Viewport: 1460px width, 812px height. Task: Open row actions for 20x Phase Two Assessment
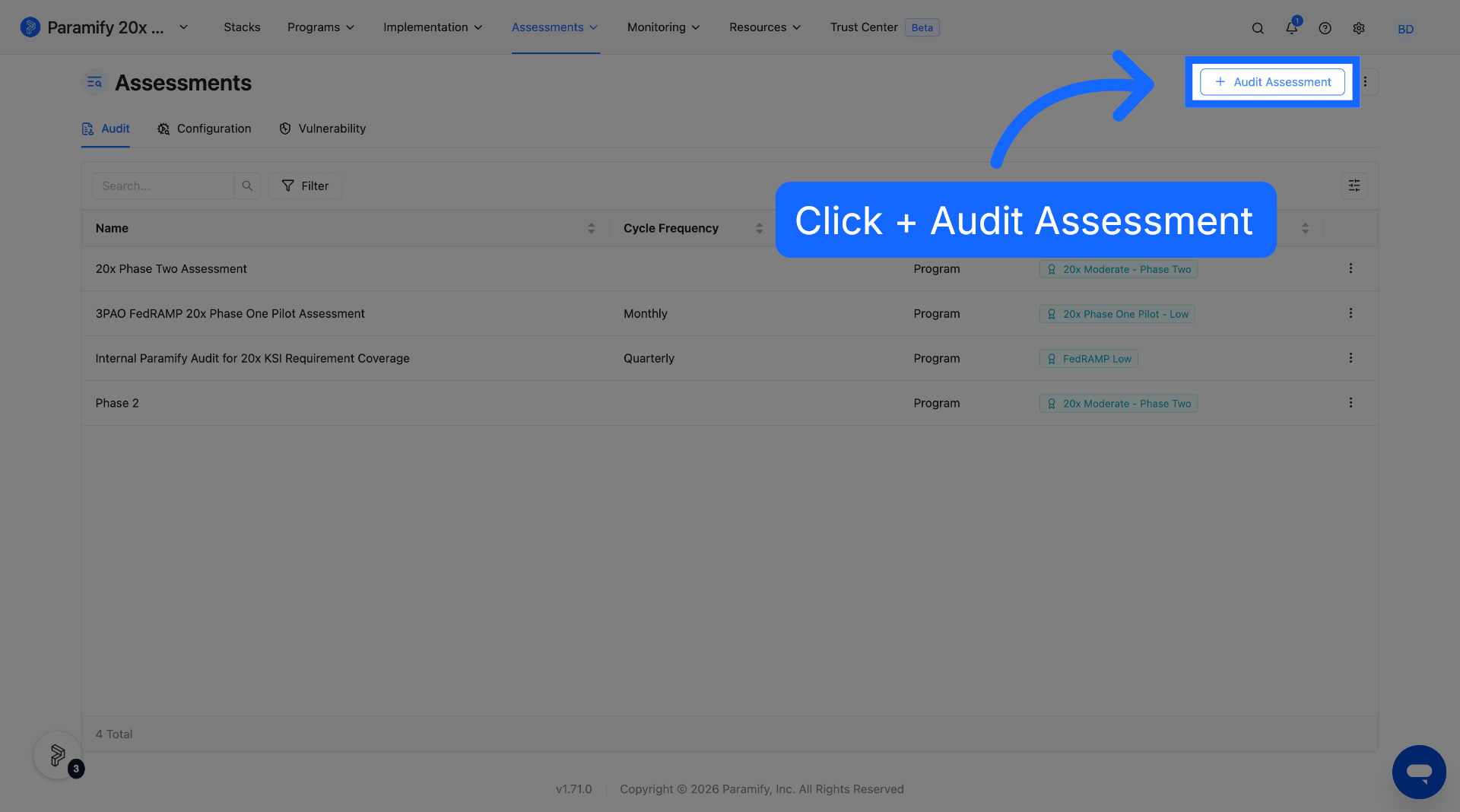pyautogui.click(x=1351, y=268)
